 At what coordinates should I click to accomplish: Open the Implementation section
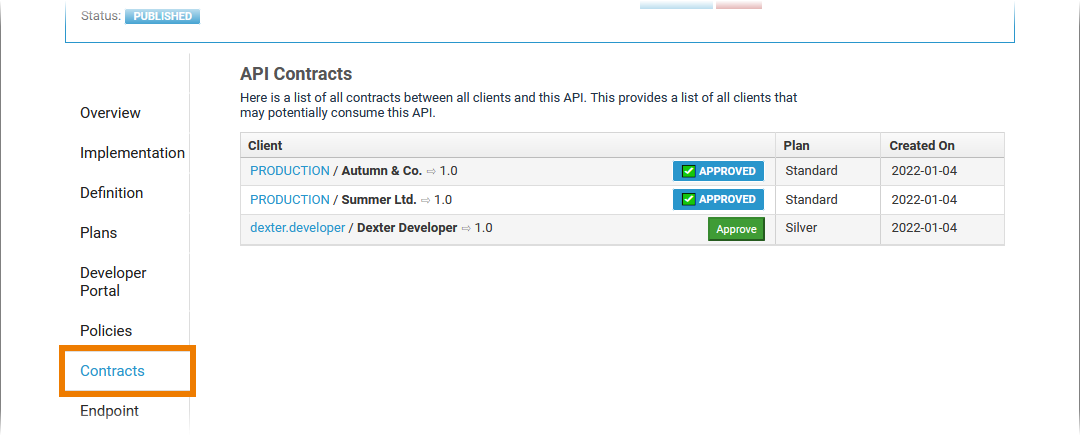click(x=132, y=153)
